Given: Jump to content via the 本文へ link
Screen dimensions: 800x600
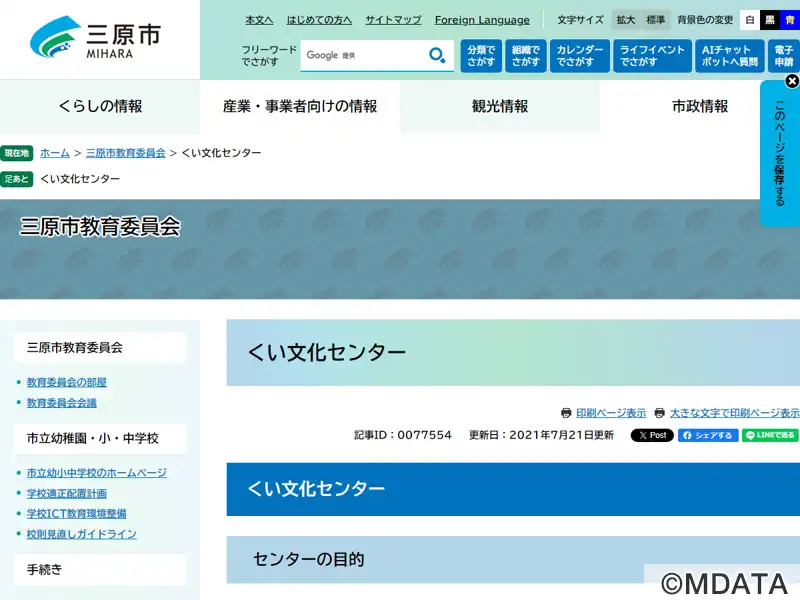Looking at the screenshot, I should (x=259, y=20).
